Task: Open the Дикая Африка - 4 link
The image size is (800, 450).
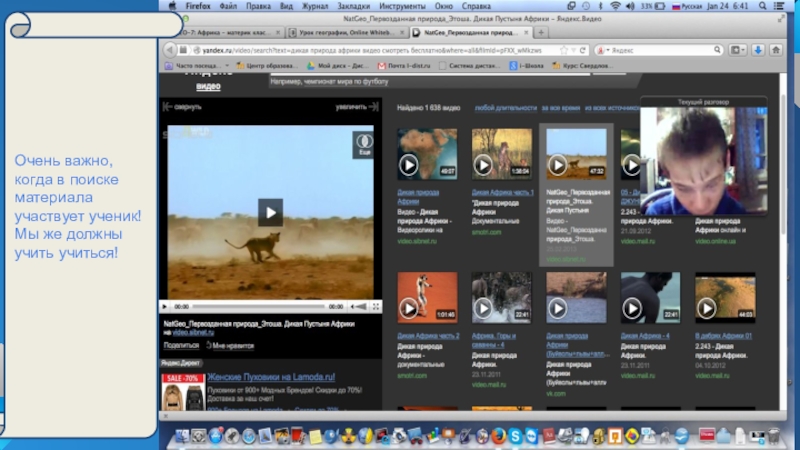Action: click(645, 336)
